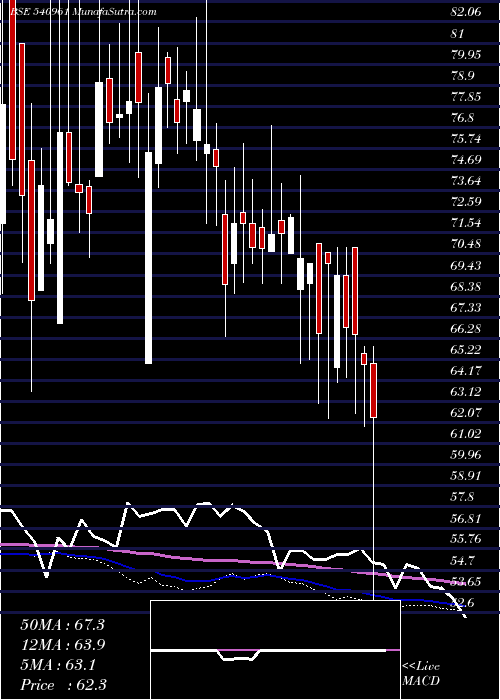Click the 56.81 price axis label
500x700 pixels.
pos(466,519)
